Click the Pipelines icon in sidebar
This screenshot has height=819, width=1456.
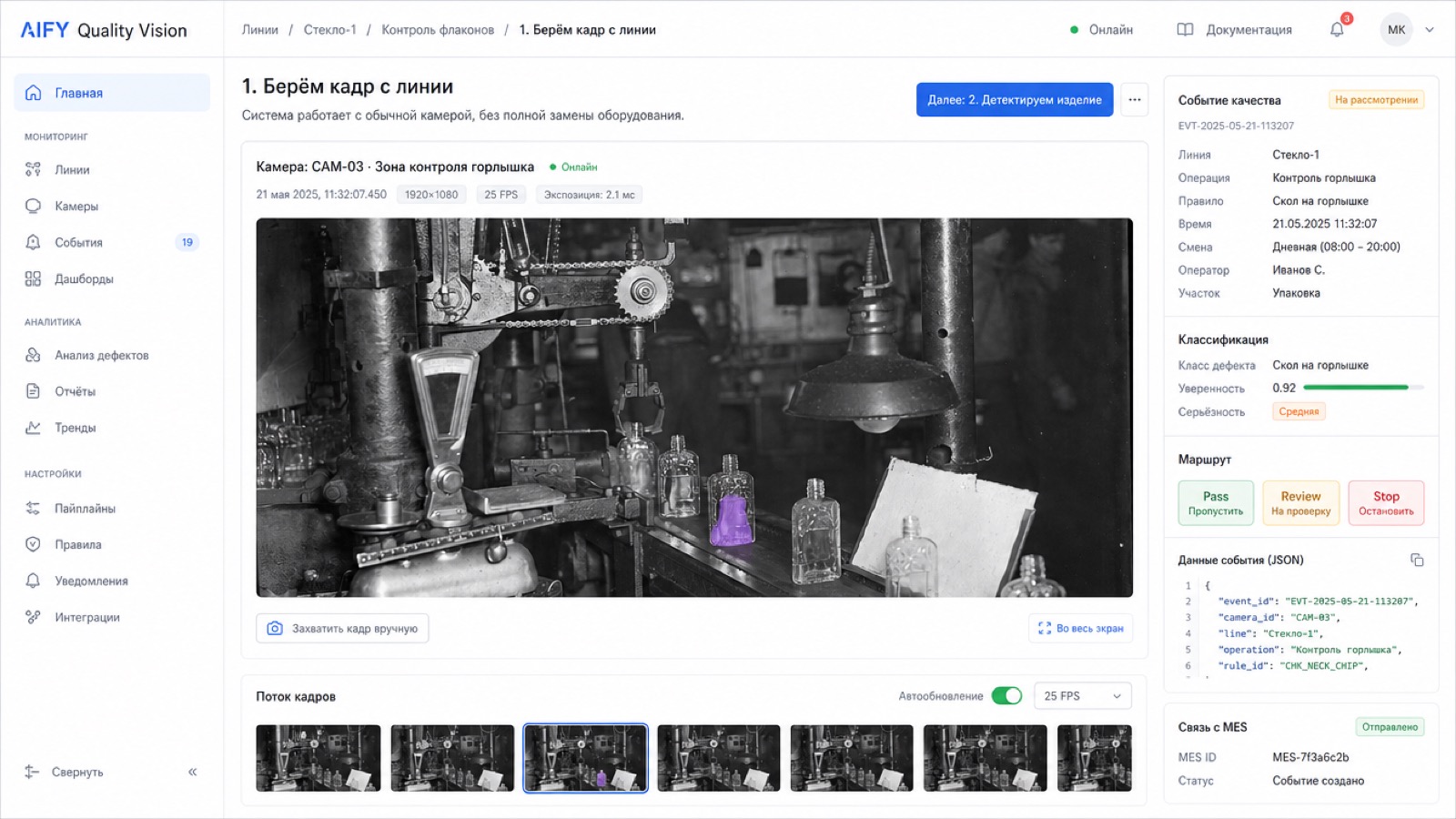click(x=33, y=508)
